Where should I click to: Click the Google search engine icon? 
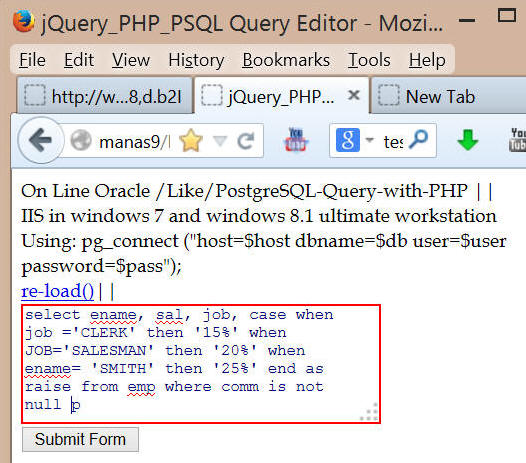click(348, 140)
